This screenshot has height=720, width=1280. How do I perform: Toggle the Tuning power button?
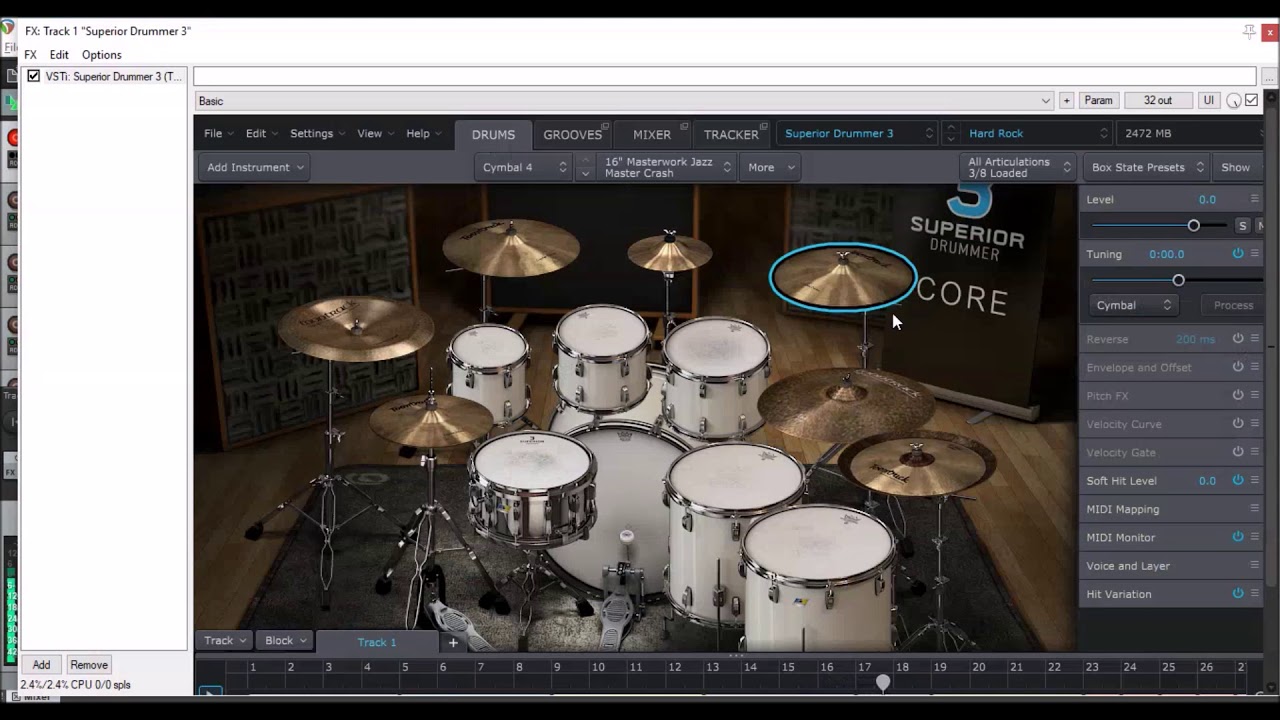[x=1238, y=254]
